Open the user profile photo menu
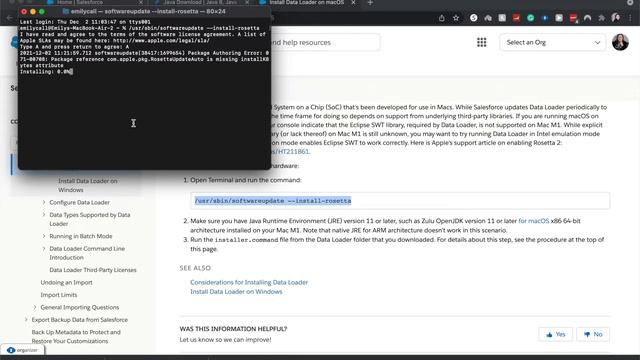The image size is (640, 360). click(620, 42)
